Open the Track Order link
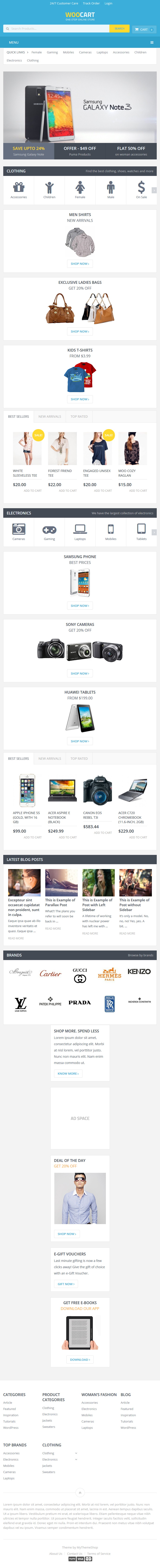Viewport: 160px width, 1568px height. [91, 3]
